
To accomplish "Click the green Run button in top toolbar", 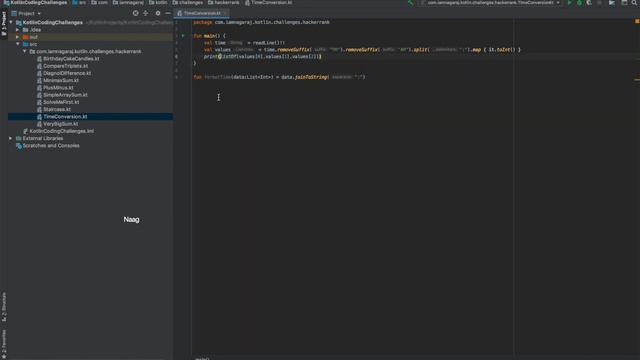I will [x=569, y=3].
